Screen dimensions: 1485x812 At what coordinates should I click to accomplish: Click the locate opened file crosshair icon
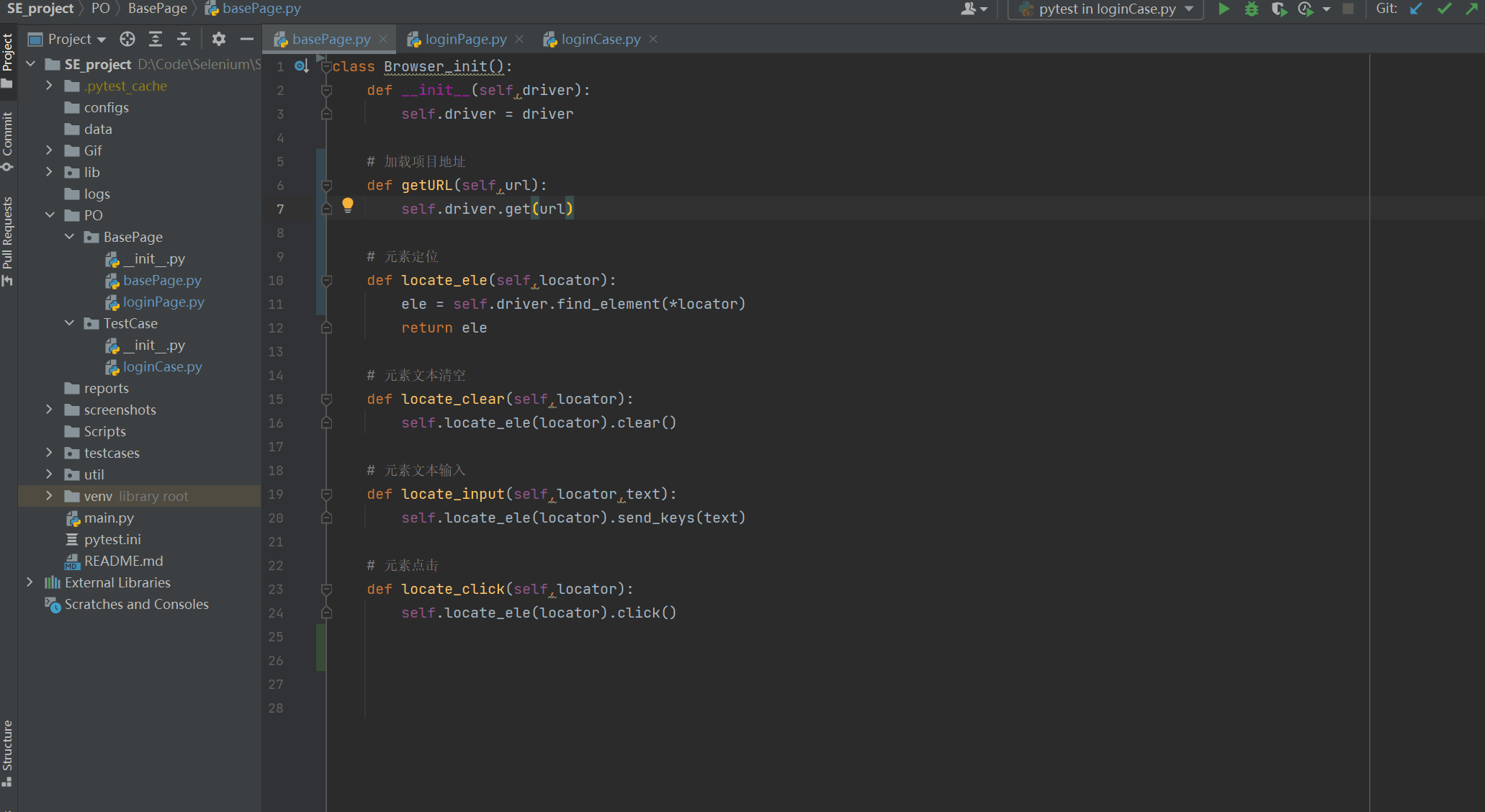(127, 39)
